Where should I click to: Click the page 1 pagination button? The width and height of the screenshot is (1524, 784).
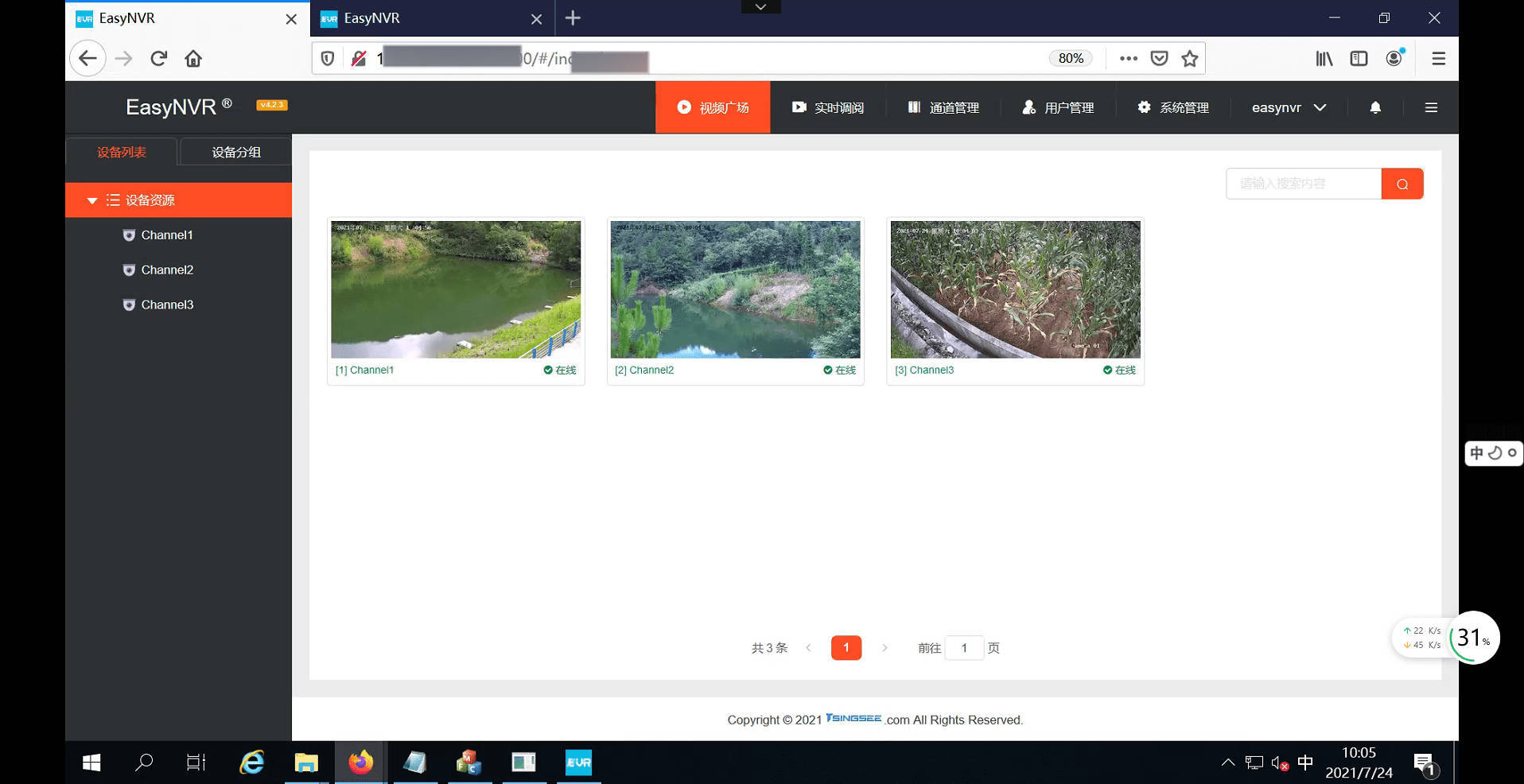846,647
